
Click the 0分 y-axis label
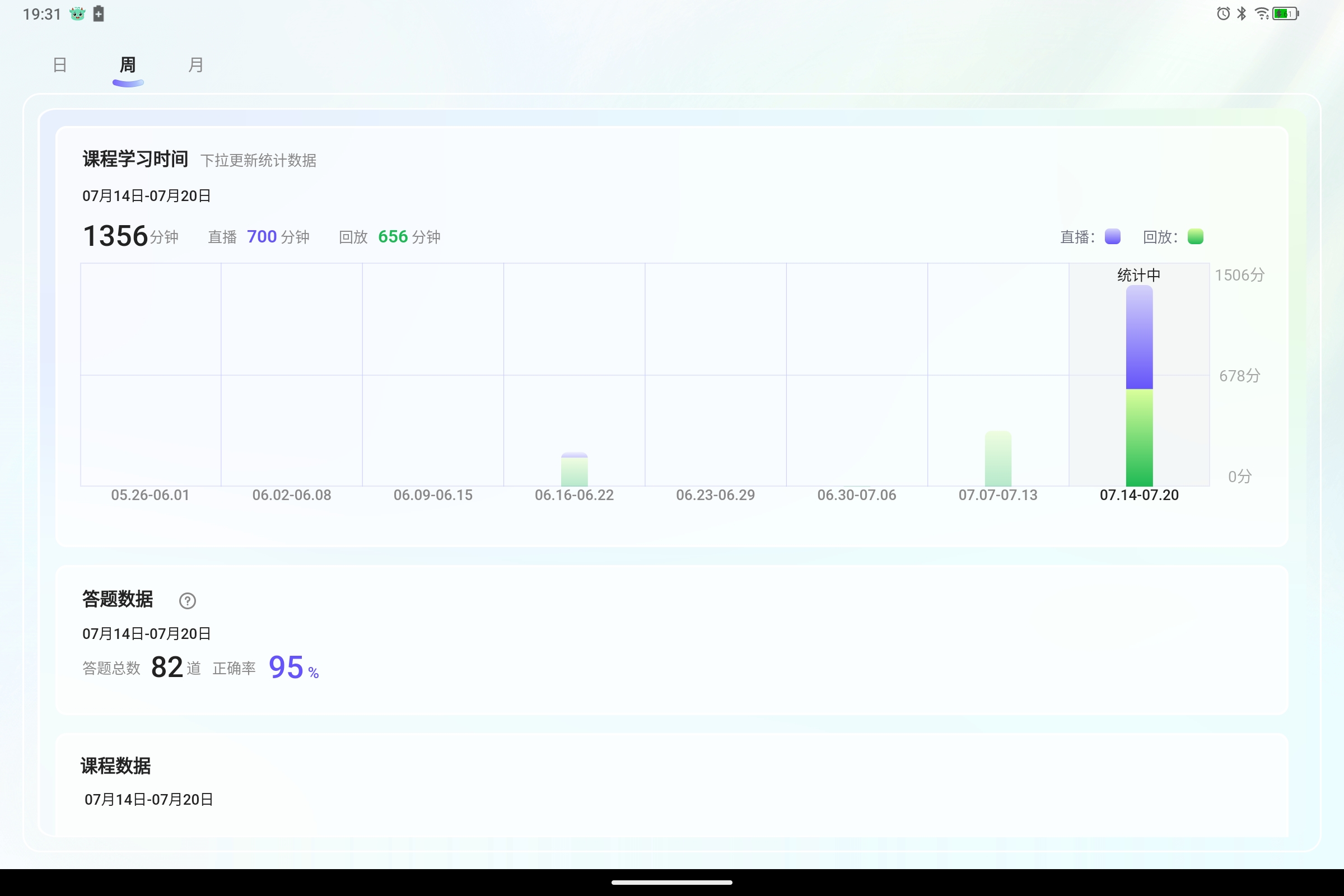pos(1239,476)
